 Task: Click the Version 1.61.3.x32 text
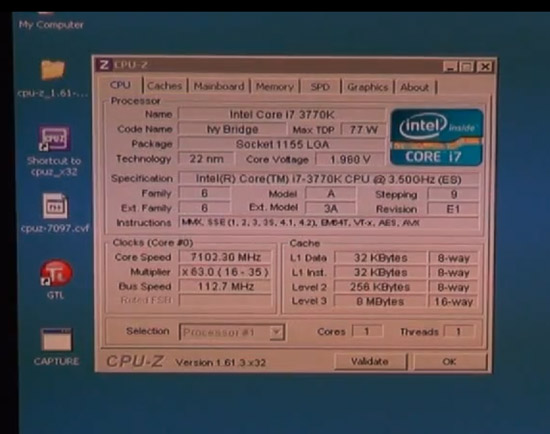click(221, 362)
